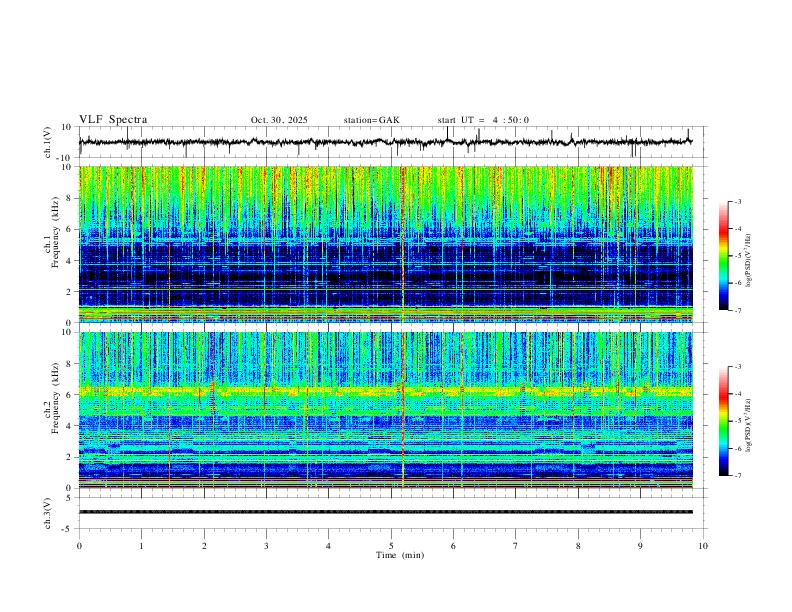Click the '-3' label on upper colorbar
The image size is (792, 612).
738,201
